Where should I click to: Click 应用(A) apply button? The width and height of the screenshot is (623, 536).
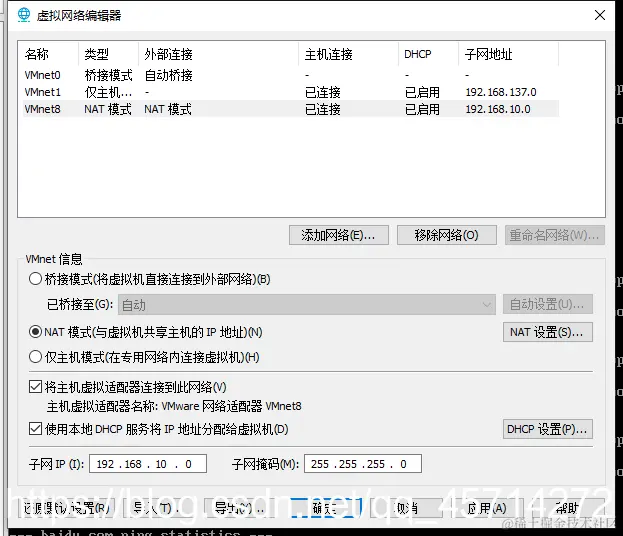coord(487,508)
